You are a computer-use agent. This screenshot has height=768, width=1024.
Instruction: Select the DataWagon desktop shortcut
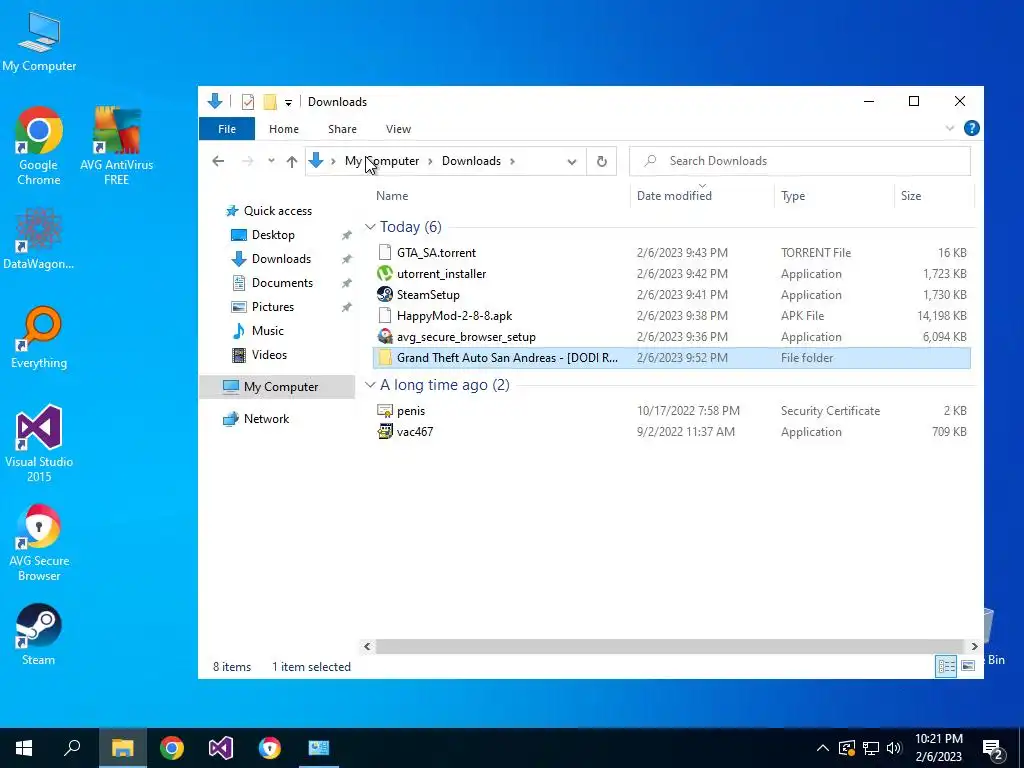(x=39, y=239)
